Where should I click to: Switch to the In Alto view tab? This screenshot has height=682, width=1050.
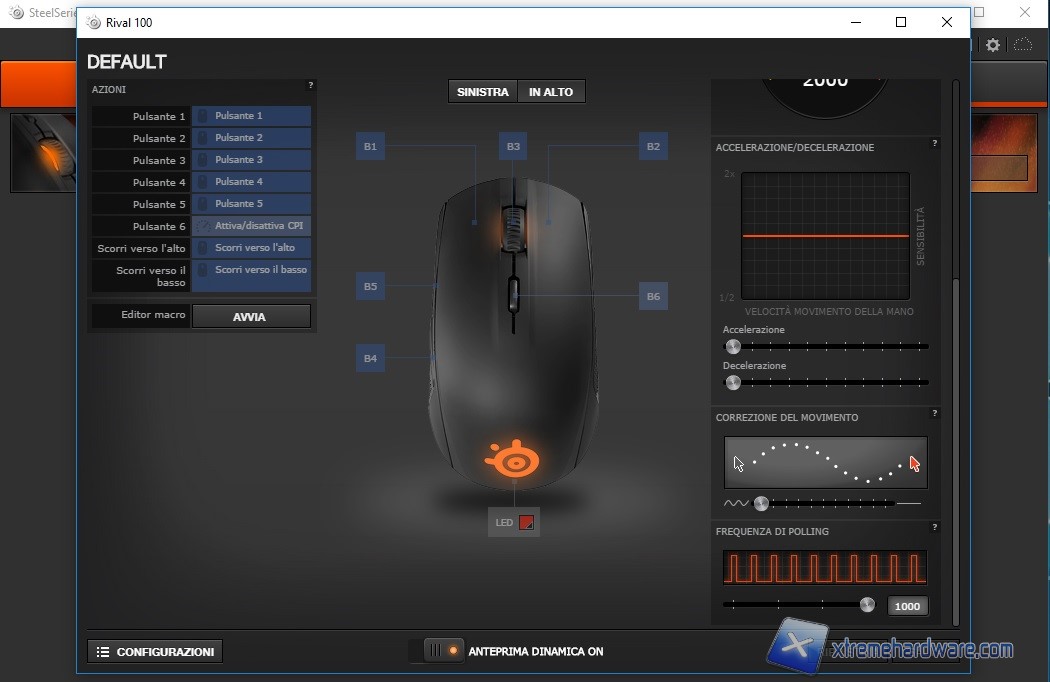click(x=551, y=92)
